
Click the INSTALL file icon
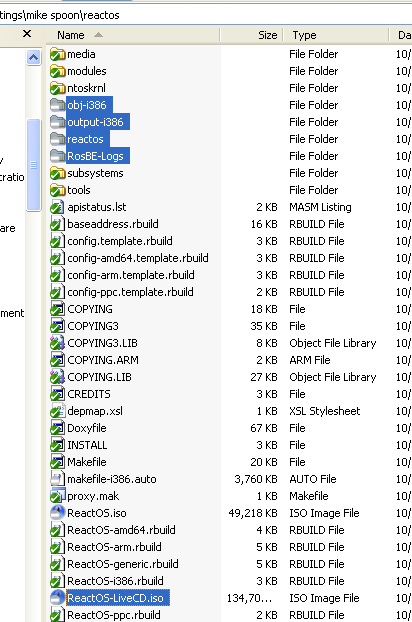tap(57, 445)
